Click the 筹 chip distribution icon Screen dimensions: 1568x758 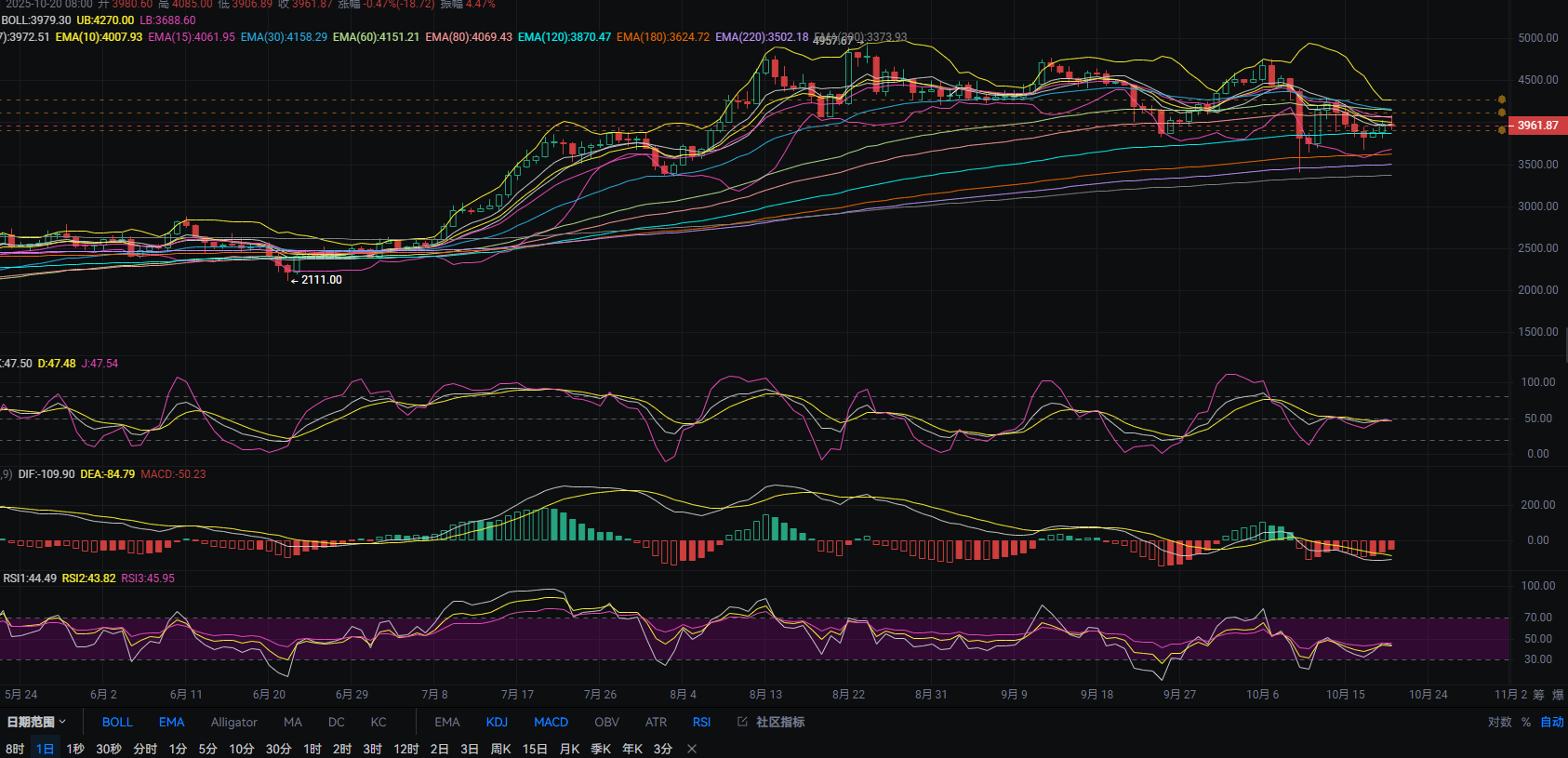click(x=1538, y=695)
